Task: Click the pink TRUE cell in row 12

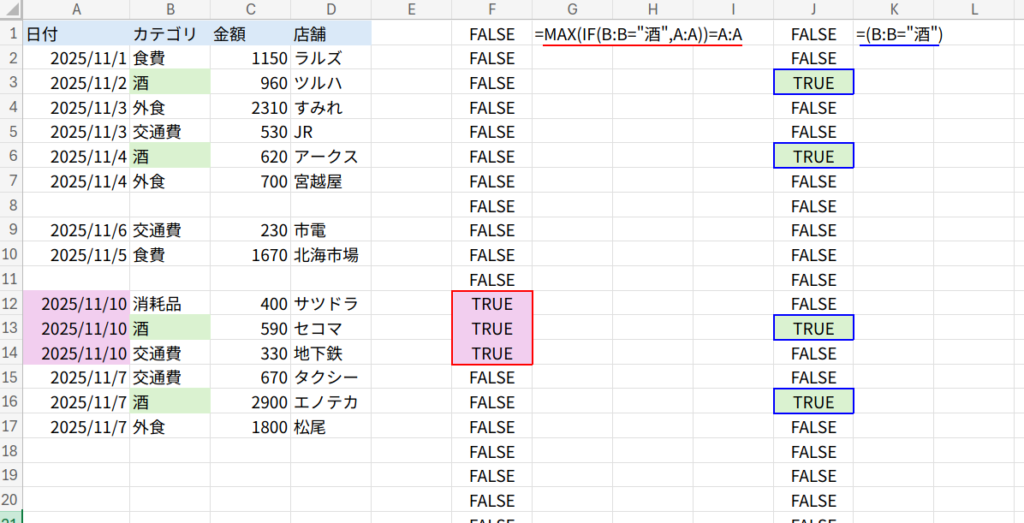Action: pyautogui.click(x=491, y=304)
